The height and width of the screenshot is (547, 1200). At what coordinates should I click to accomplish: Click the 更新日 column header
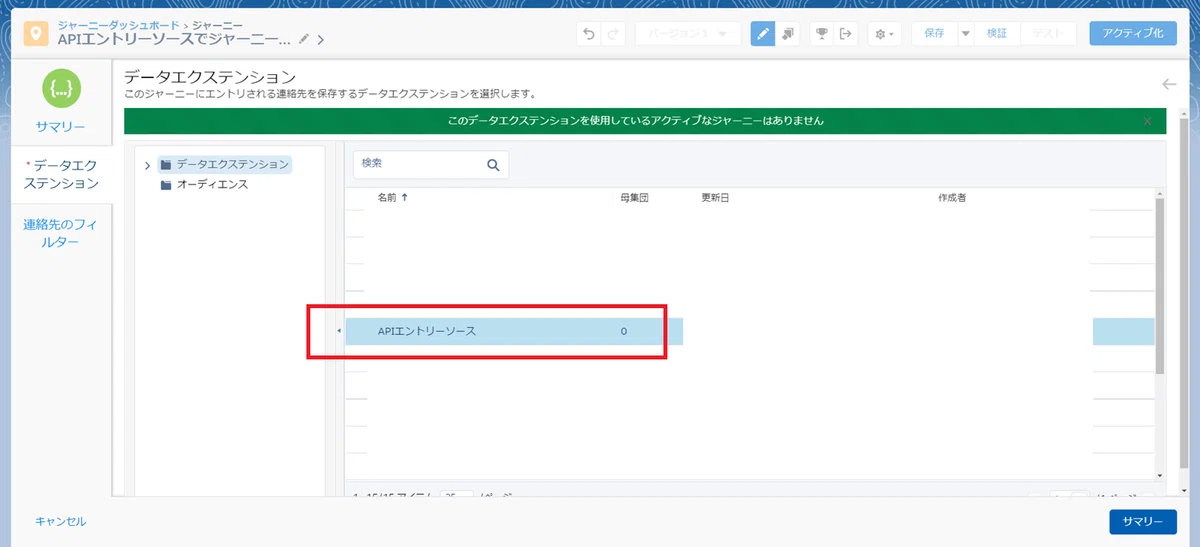[x=715, y=198]
